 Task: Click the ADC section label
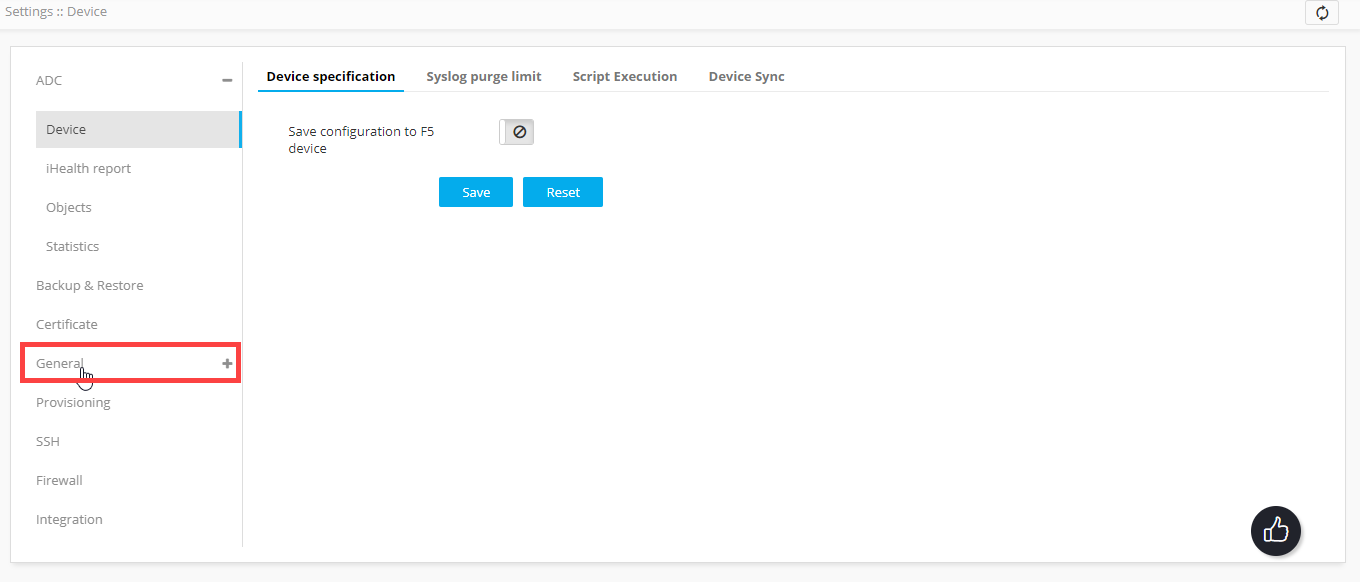pyautogui.click(x=49, y=81)
